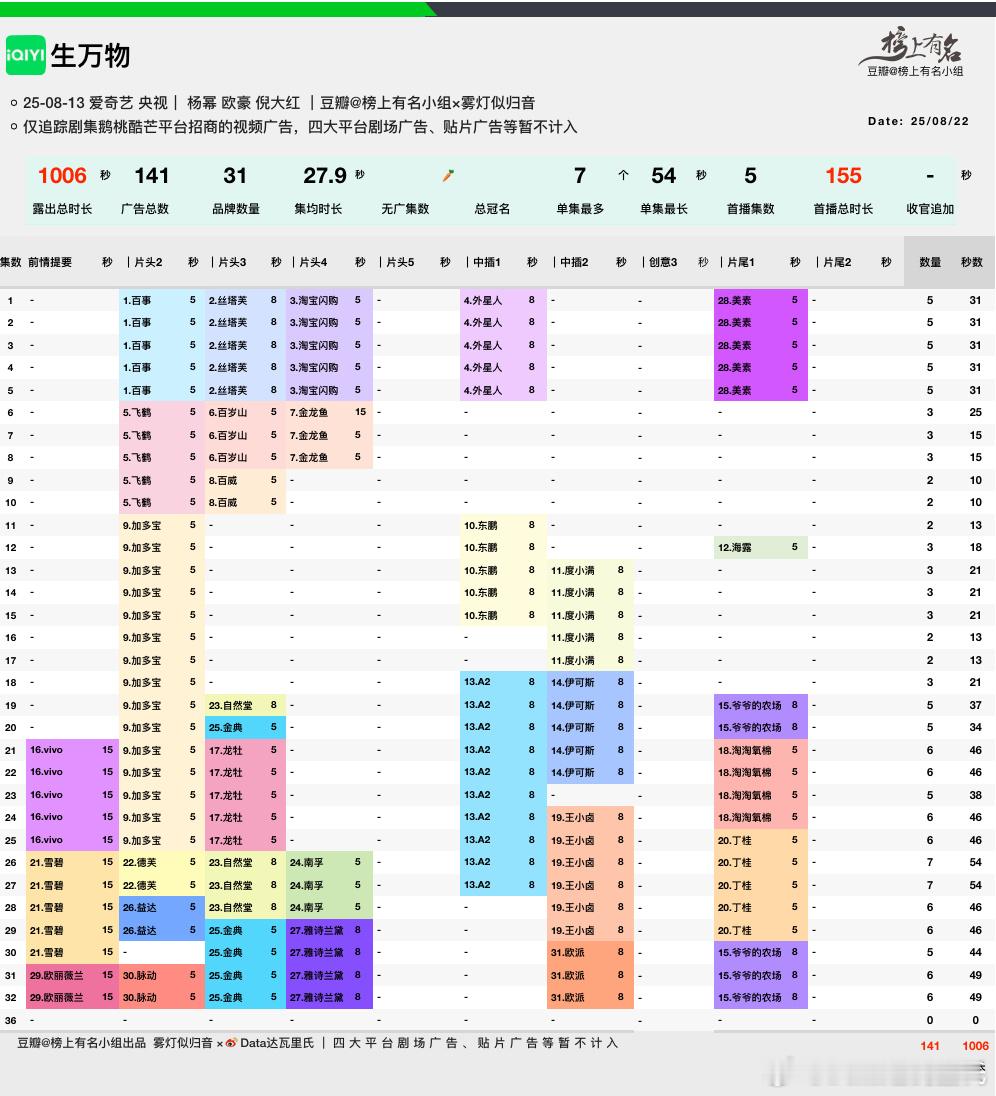Click the red 141 total in the footer
The width and height of the screenshot is (996, 1096).
[x=930, y=1046]
